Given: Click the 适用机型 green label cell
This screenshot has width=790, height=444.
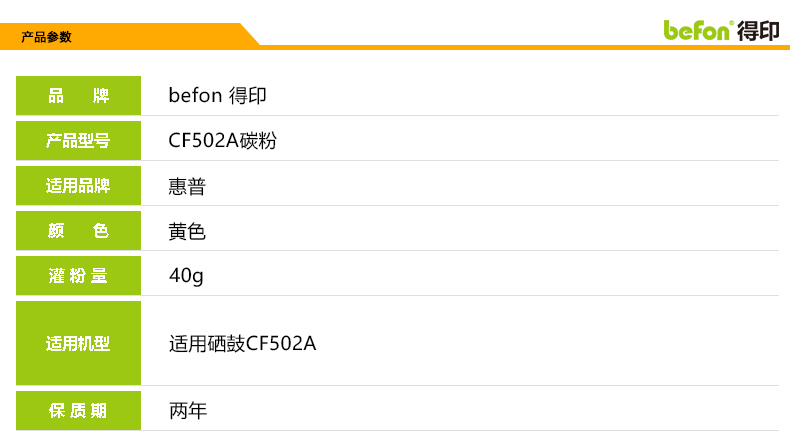Looking at the screenshot, I should click(x=78, y=343).
